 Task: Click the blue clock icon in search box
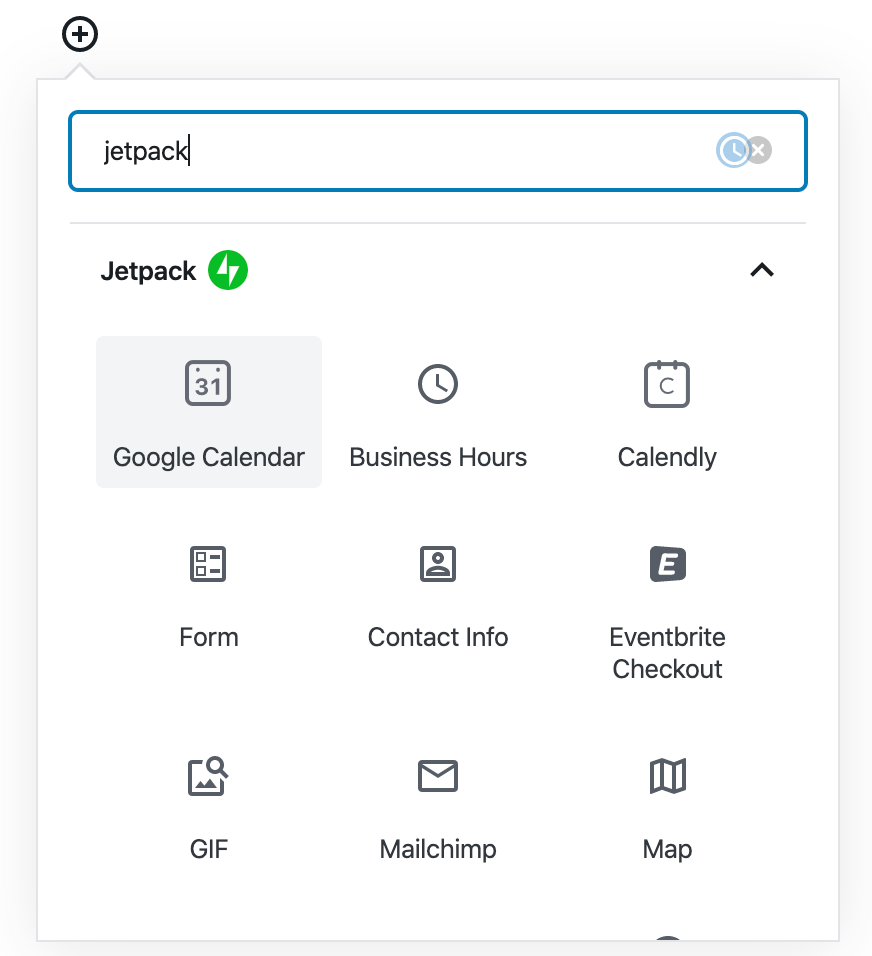(x=733, y=151)
